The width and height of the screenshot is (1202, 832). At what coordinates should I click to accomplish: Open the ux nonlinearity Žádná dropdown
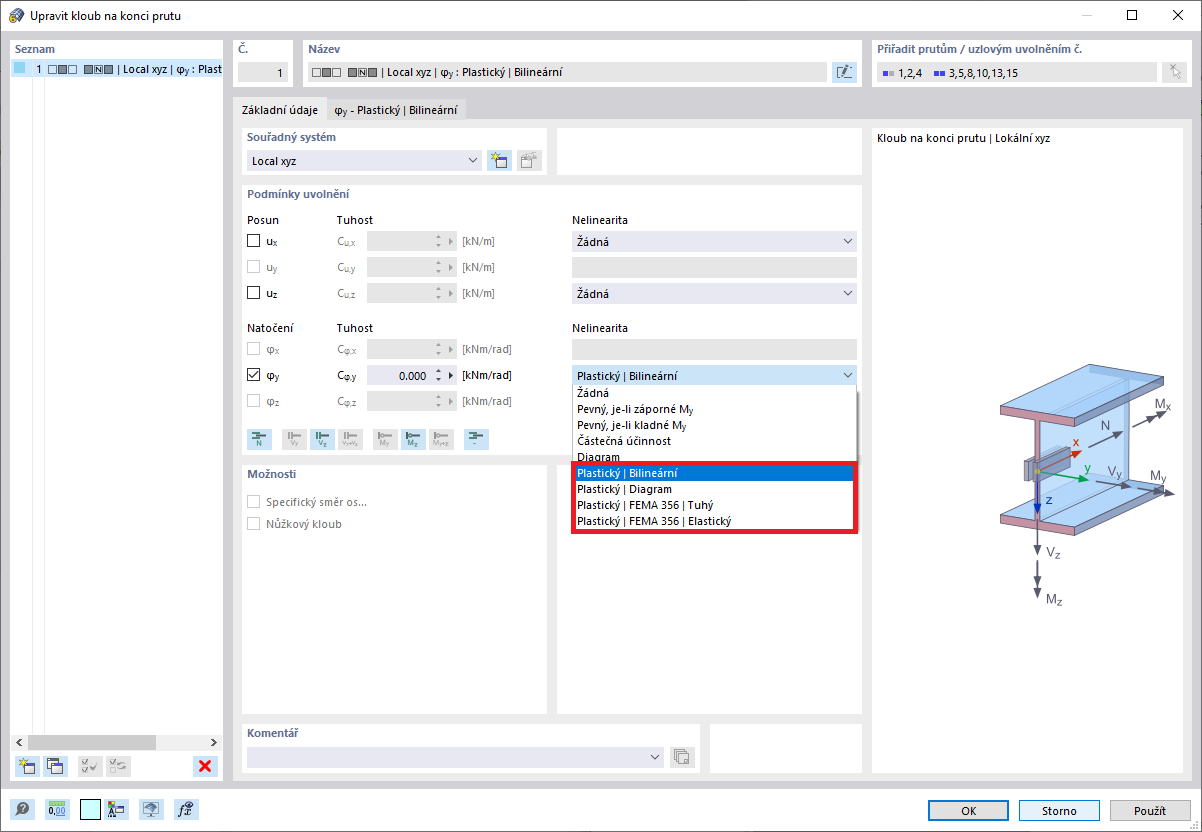pos(714,241)
